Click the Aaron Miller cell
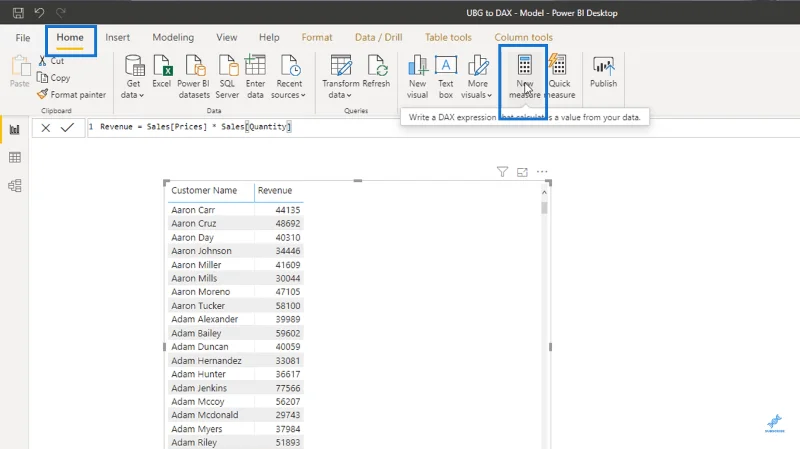Screen dimensions: 800x449 tap(196, 265)
